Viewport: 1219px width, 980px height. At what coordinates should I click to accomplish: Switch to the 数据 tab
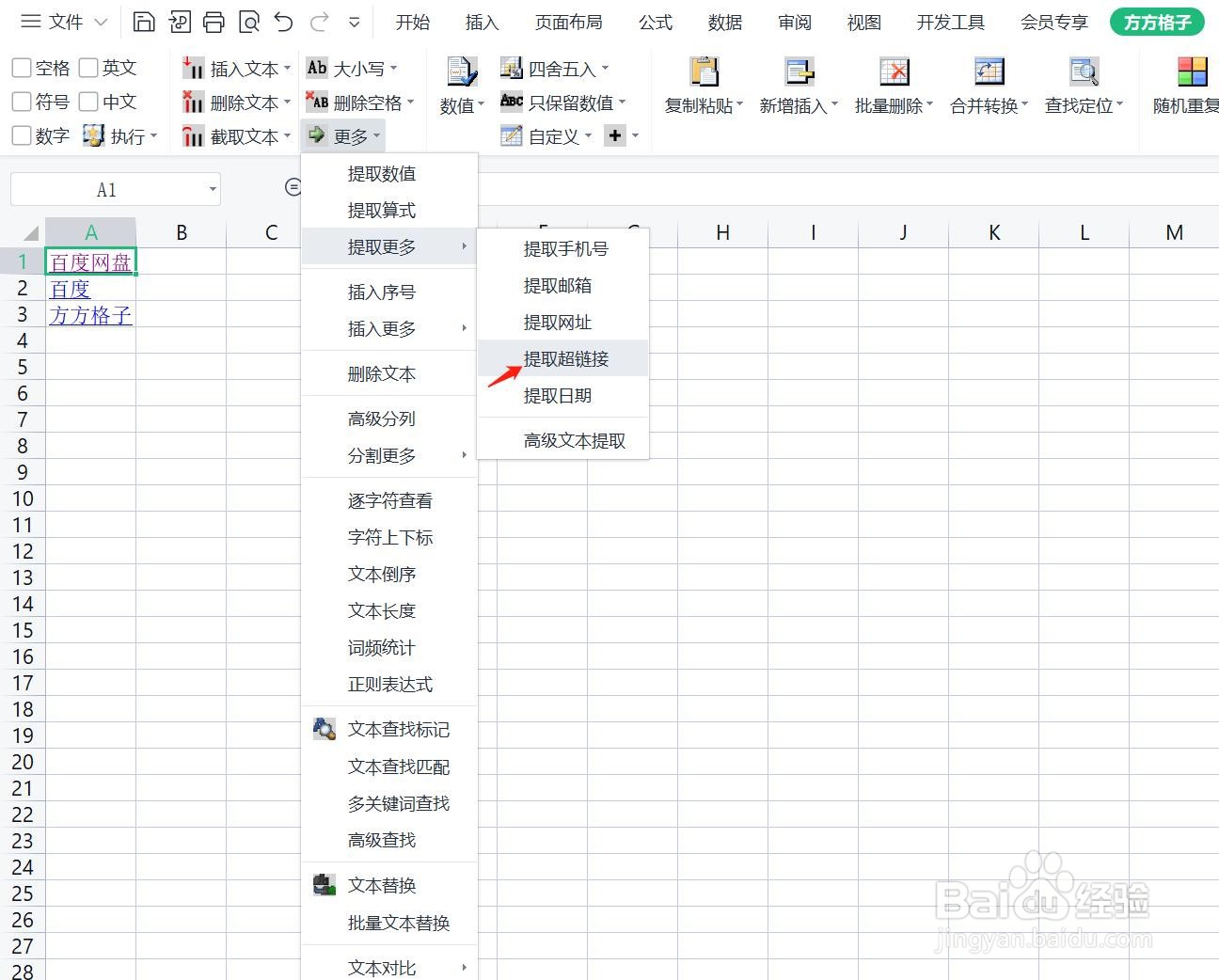725,22
